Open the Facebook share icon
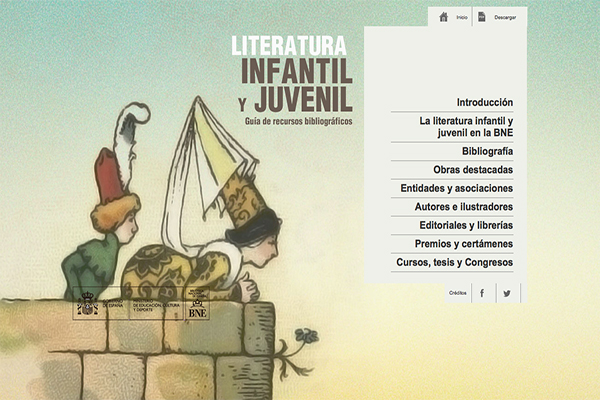This screenshot has width=600, height=400. [x=482, y=293]
